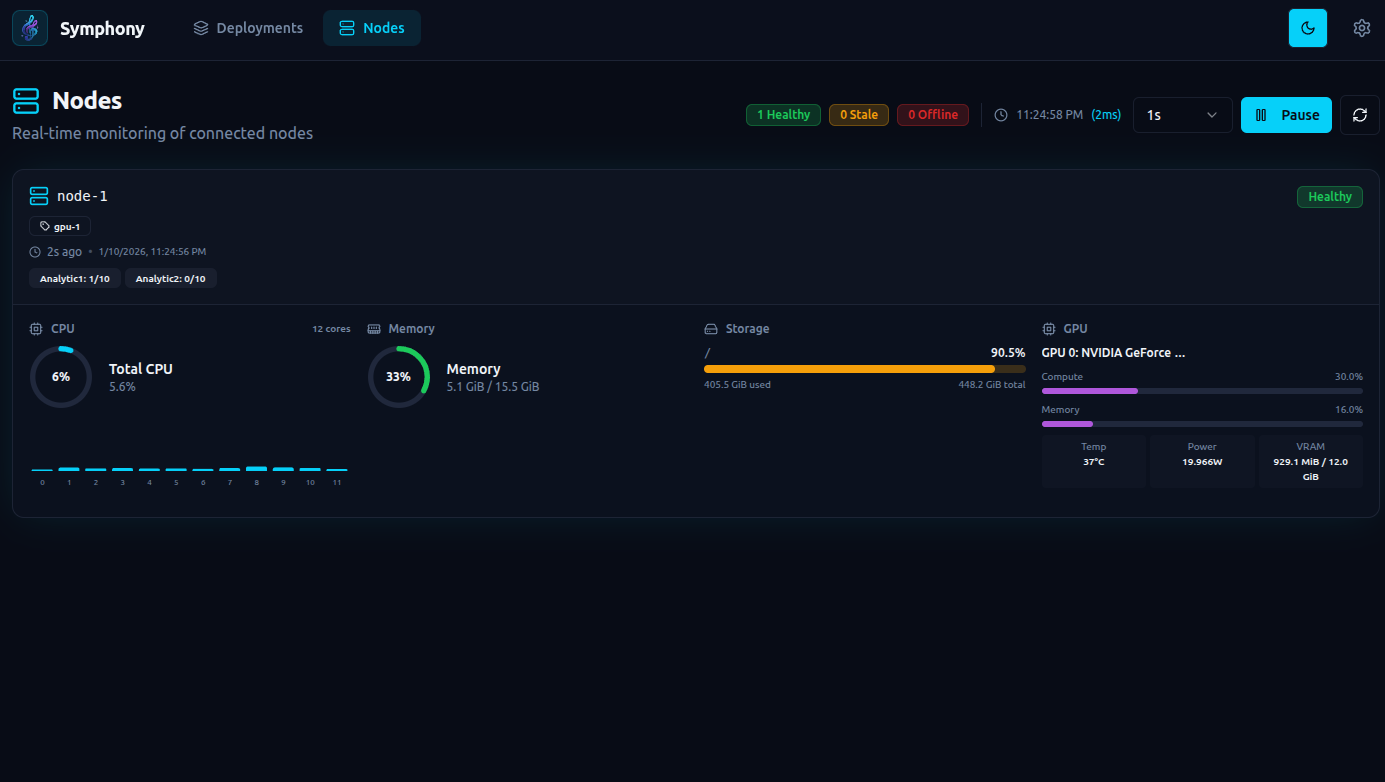Toggle dark mode with the moon button
Image resolution: width=1385 pixels, height=782 pixels.
click(1308, 28)
